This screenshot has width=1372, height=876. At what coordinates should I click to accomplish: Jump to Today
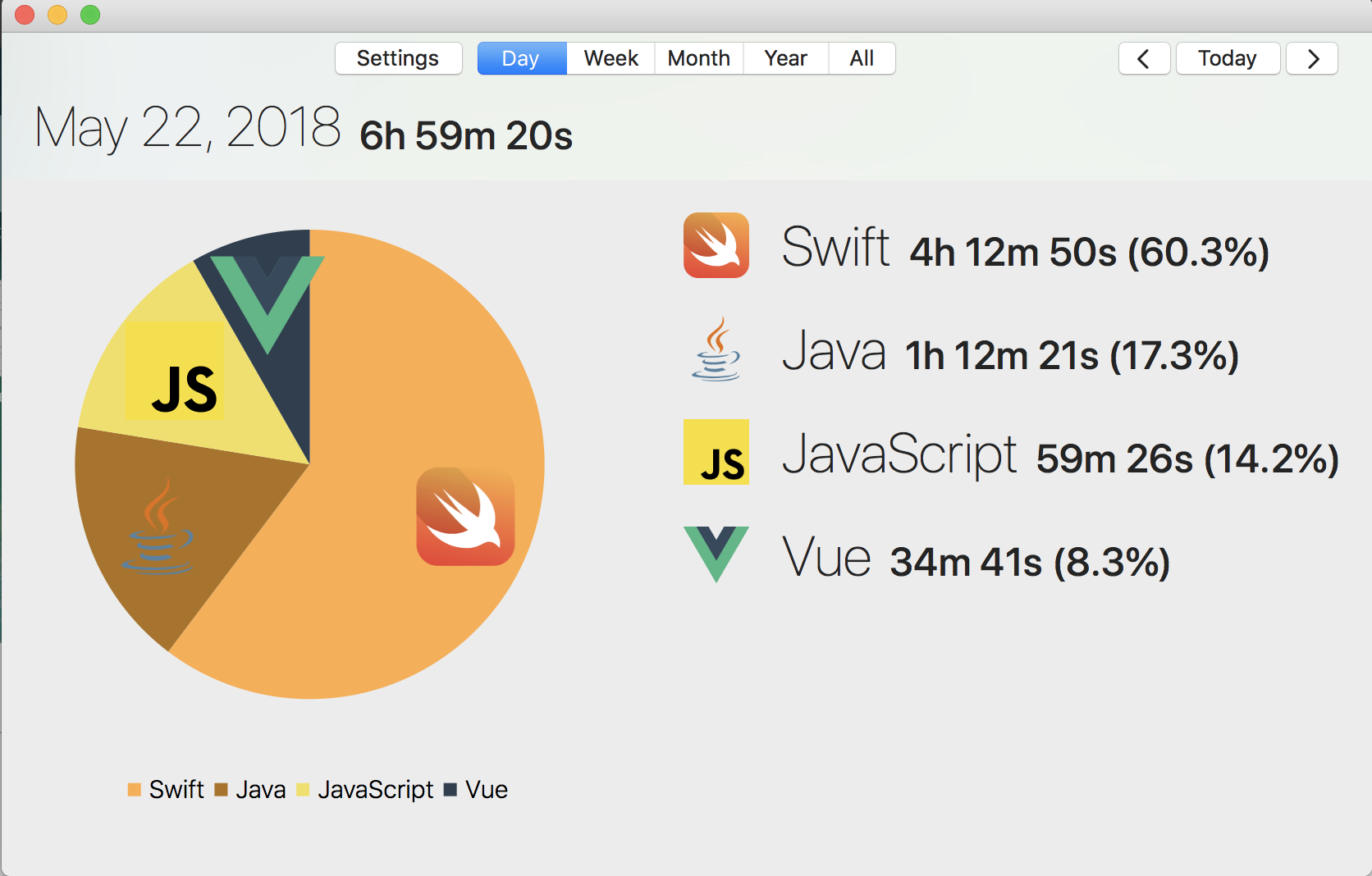[x=1228, y=58]
